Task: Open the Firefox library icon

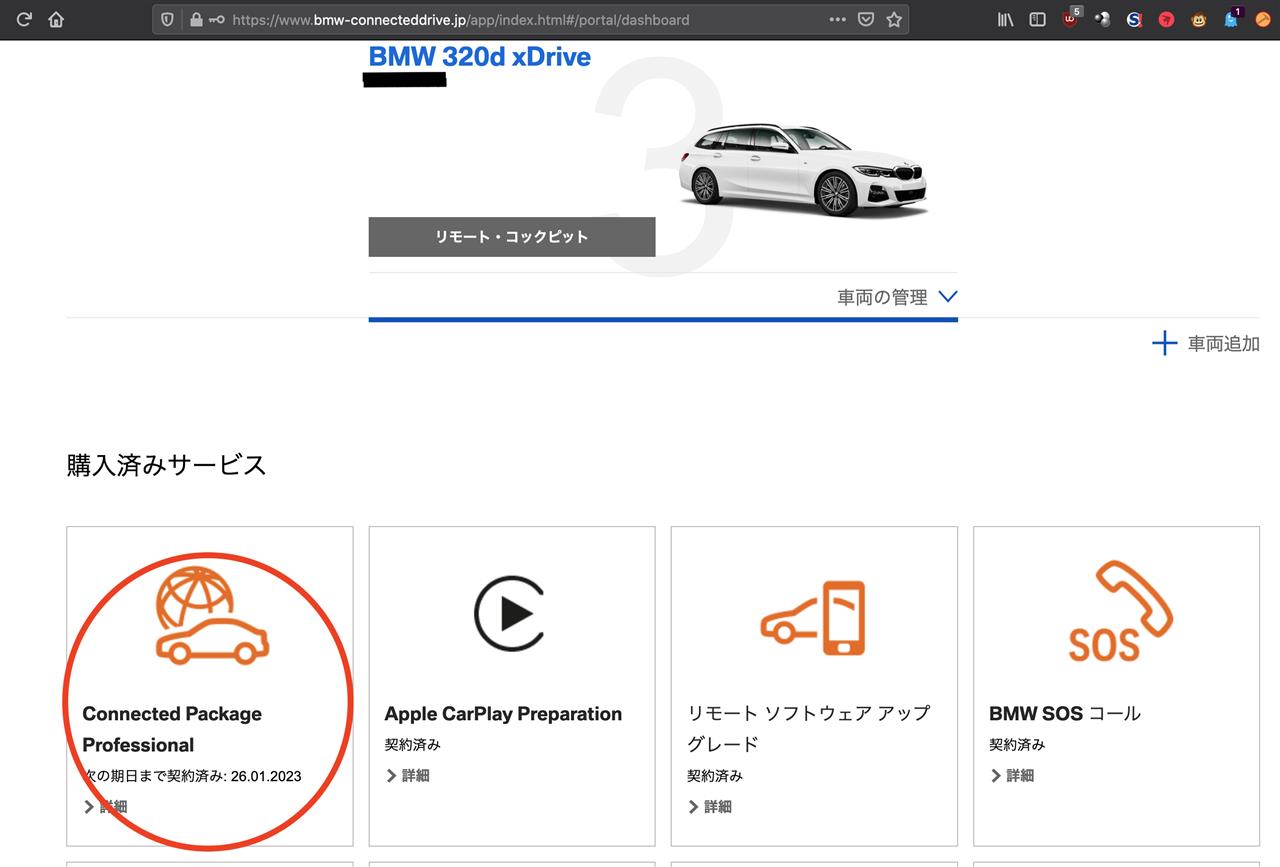Action: click(x=1006, y=19)
